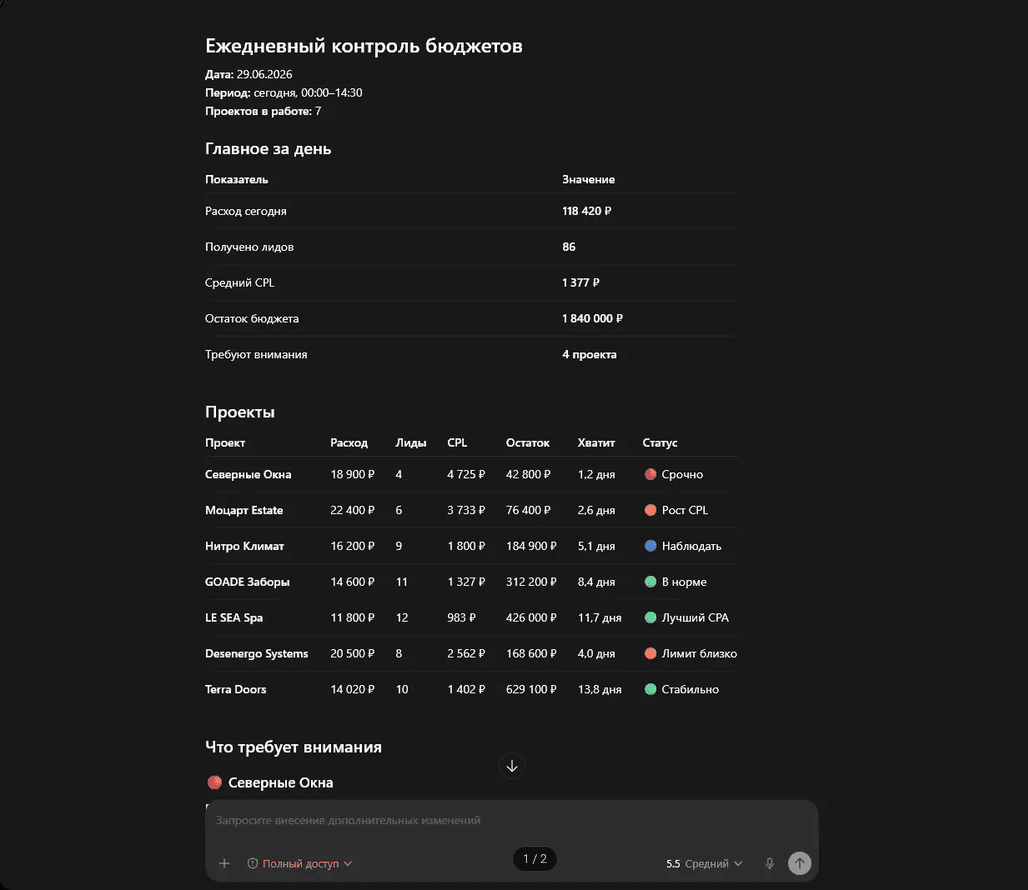Viewport: 1028px width, 890px height.
Task: Click orange status dot beside Лимит близко
Action: (650, 653)
